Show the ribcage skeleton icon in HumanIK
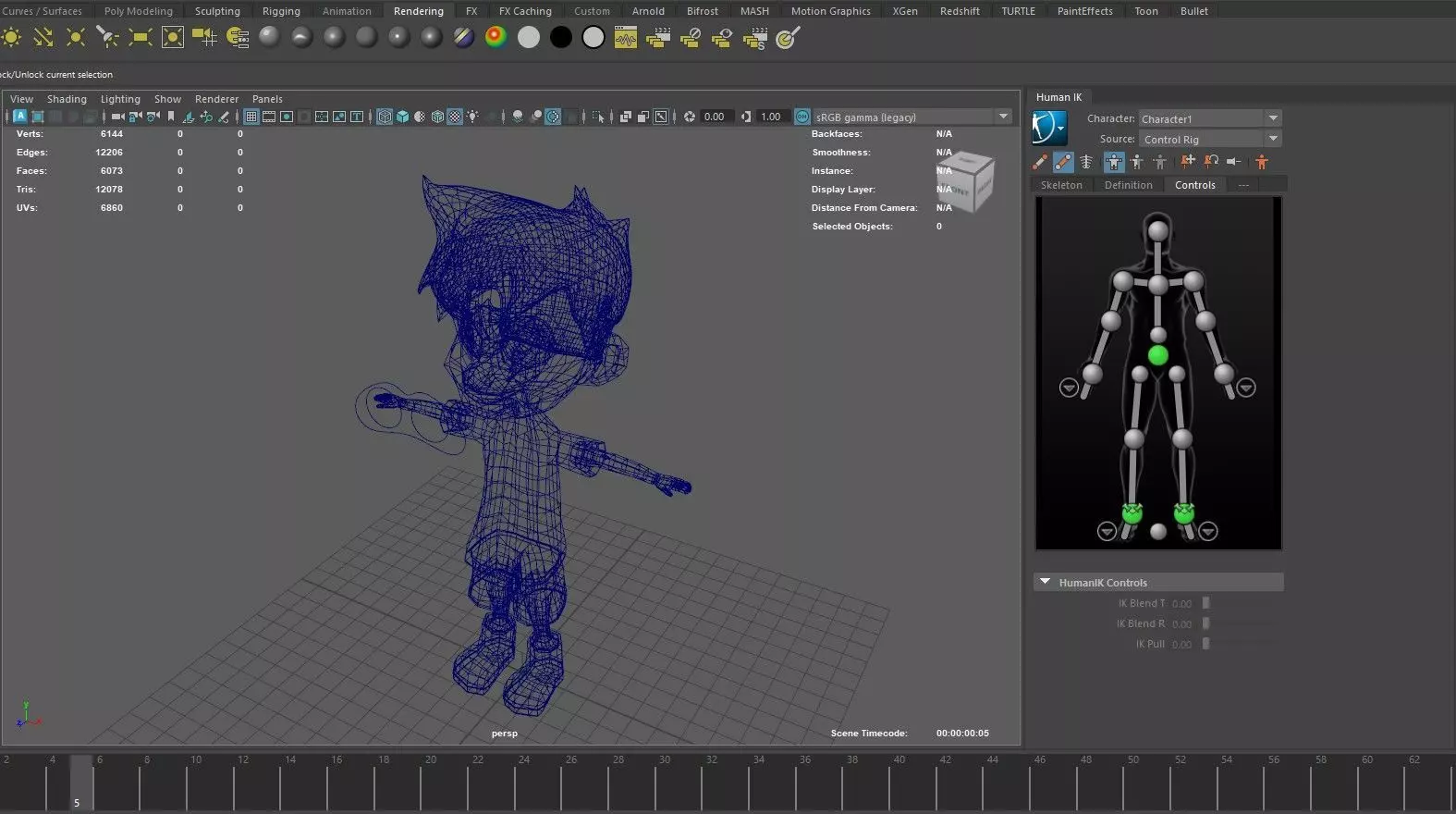The height and width of the screenshot is (814, 1456). pyautogui.click(x=1087, y=162)
